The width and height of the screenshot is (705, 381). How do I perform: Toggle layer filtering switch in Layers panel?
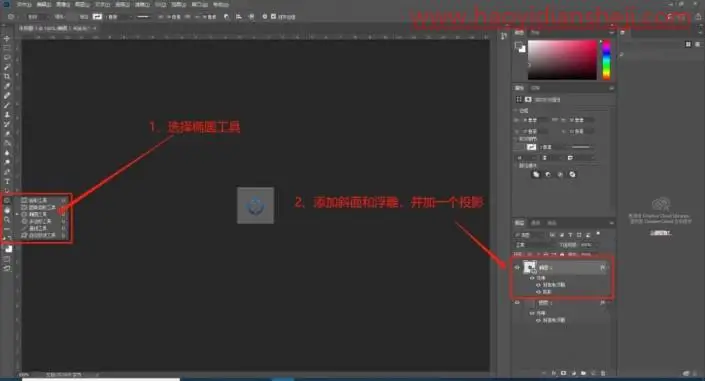[598, 233]
